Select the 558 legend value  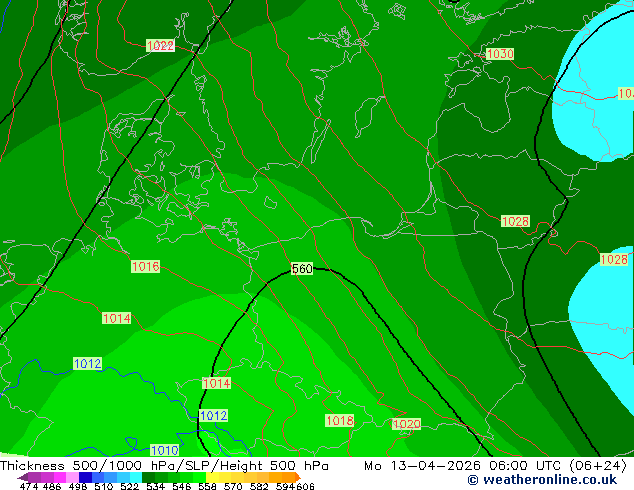point(207,486)
